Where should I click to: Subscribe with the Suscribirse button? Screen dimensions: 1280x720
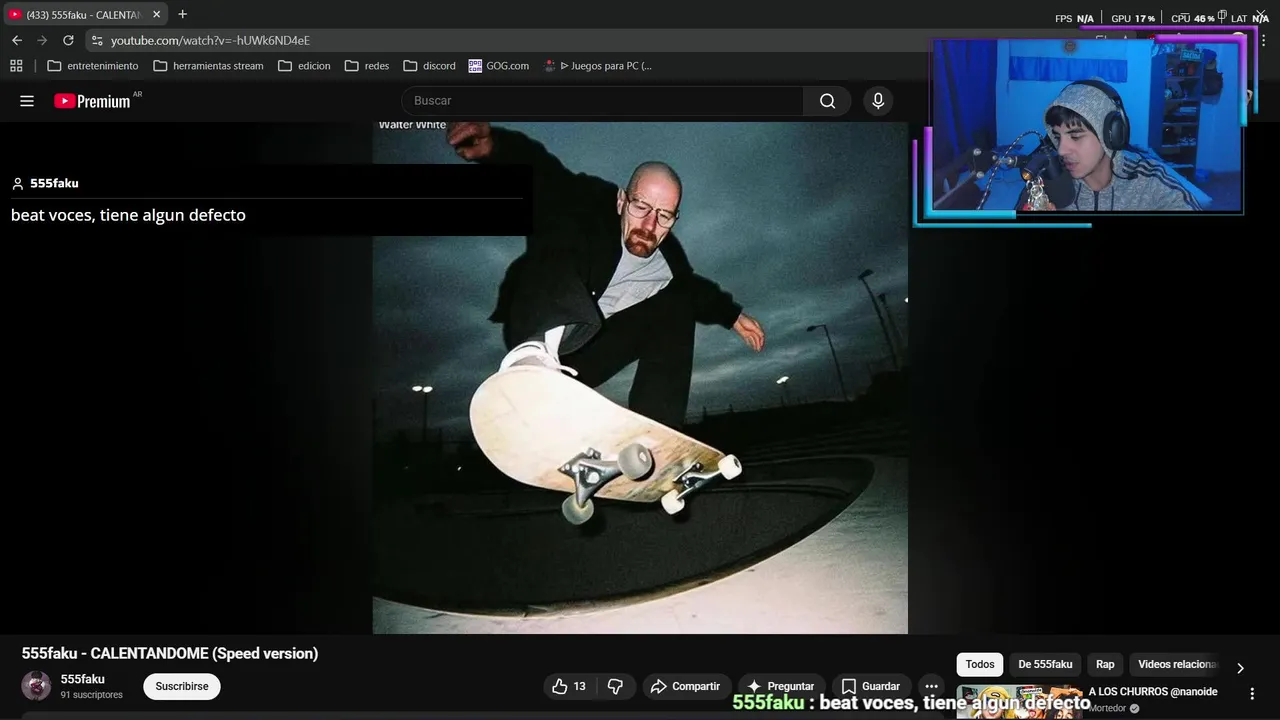[182, 687]
